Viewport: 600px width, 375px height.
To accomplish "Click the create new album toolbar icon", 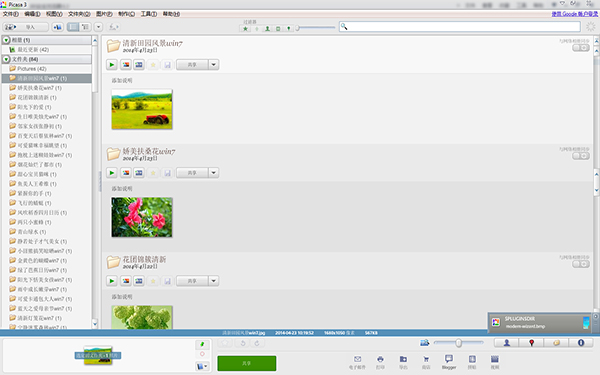I will tap(58, 27).
